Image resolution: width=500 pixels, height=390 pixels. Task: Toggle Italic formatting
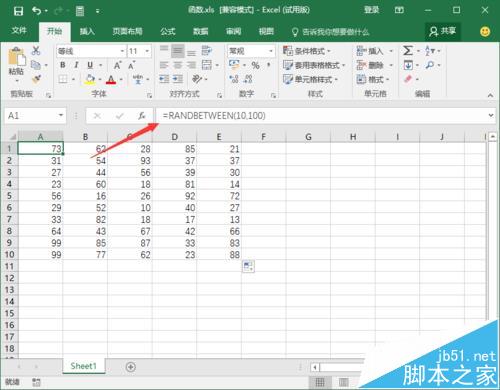[x=76, y=65]
